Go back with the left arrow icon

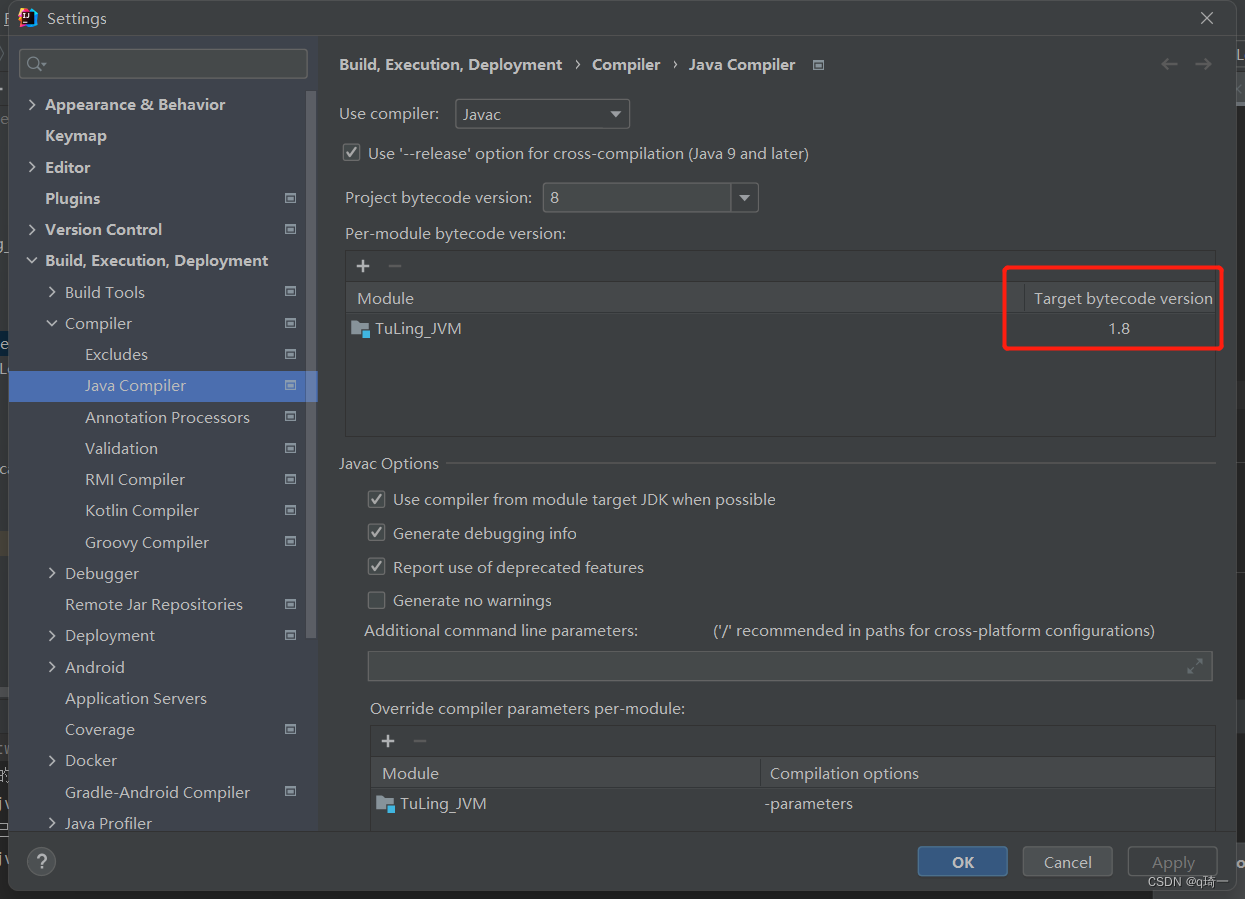click(x=1169, y=64)
